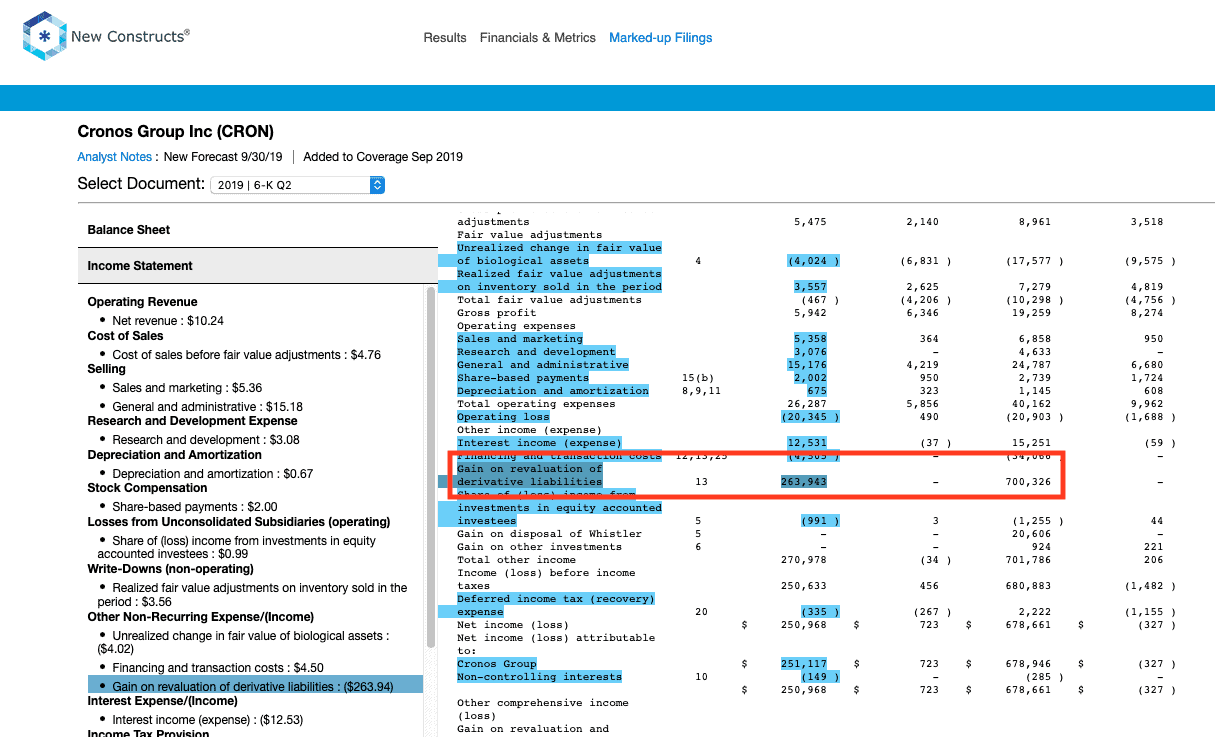This screenshot has height=737, width=1215.
Task: Open the Analyst Notes link
Action: pyautogui.click(x=115, y=157)
